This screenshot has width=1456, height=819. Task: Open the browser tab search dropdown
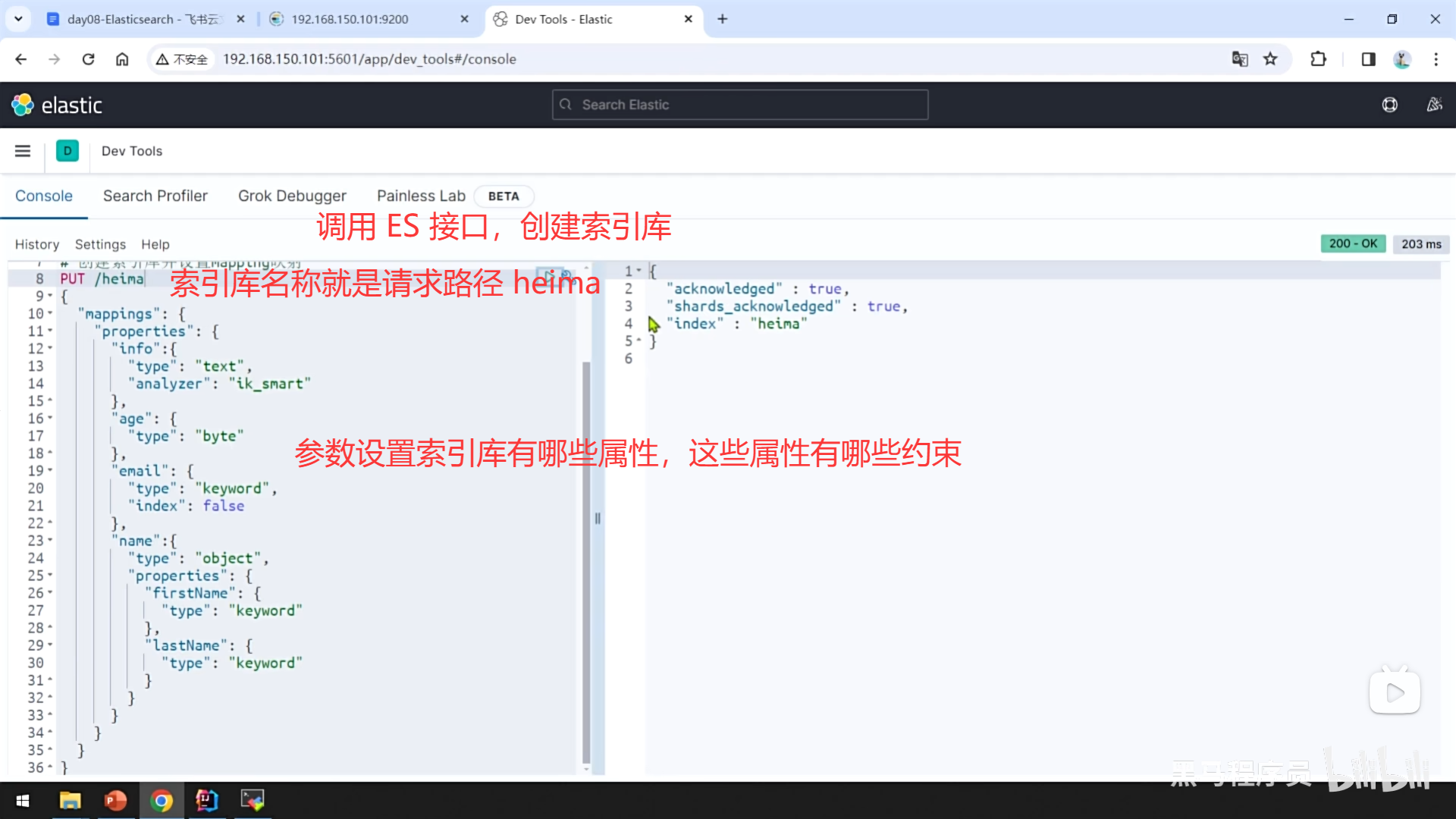[18, 19]
